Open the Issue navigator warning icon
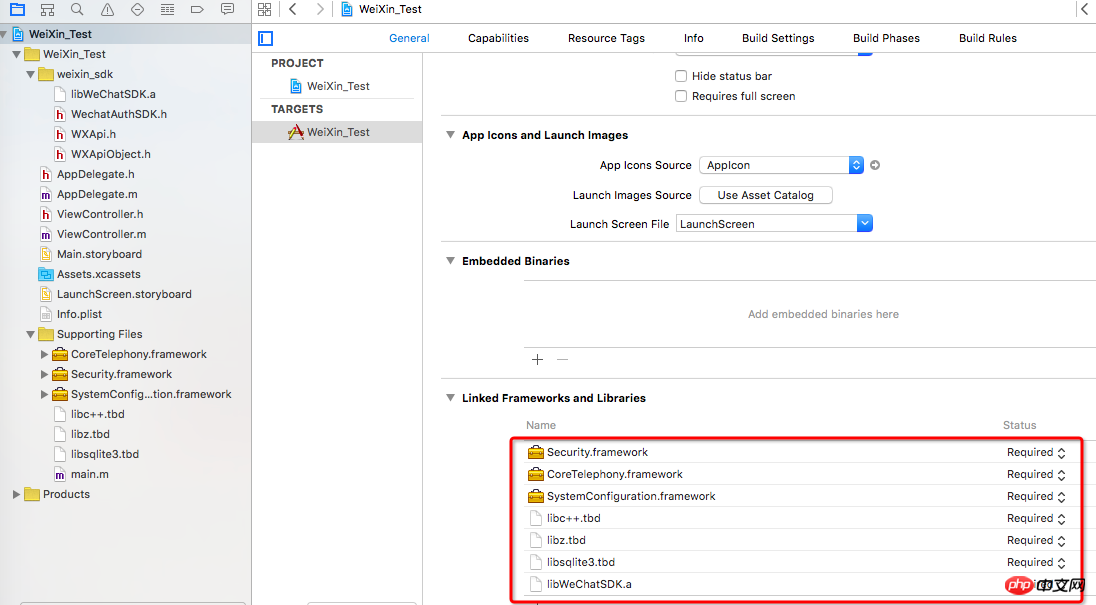1096x605 pixels. pyautogui.click(x=107, y=10)
